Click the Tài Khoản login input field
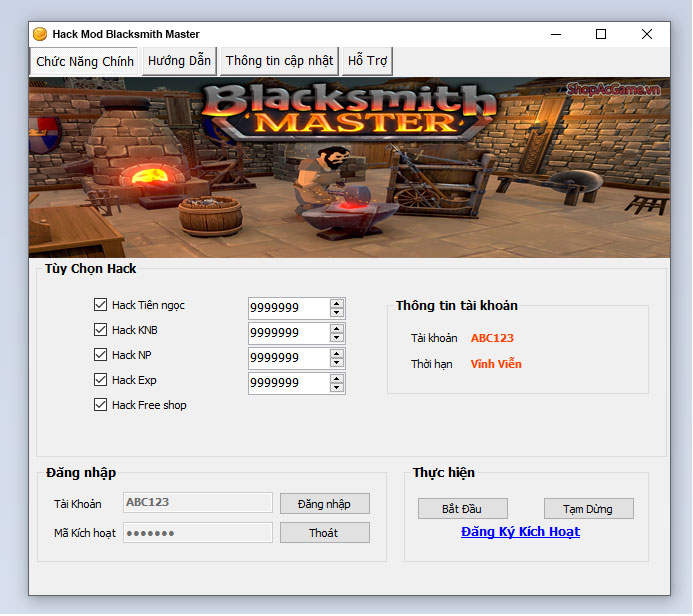 pos(198,502)
